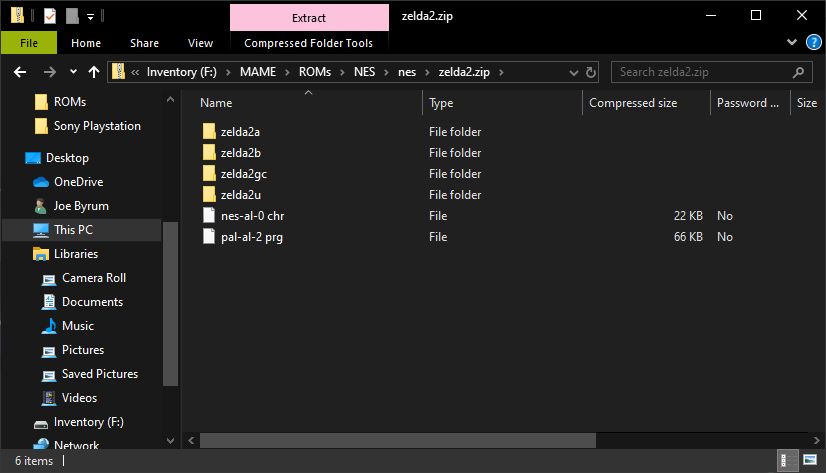Click the search magnifier icon
This screenshot has width=826, height=473.
pyautogui.click(x=799, y=72)
